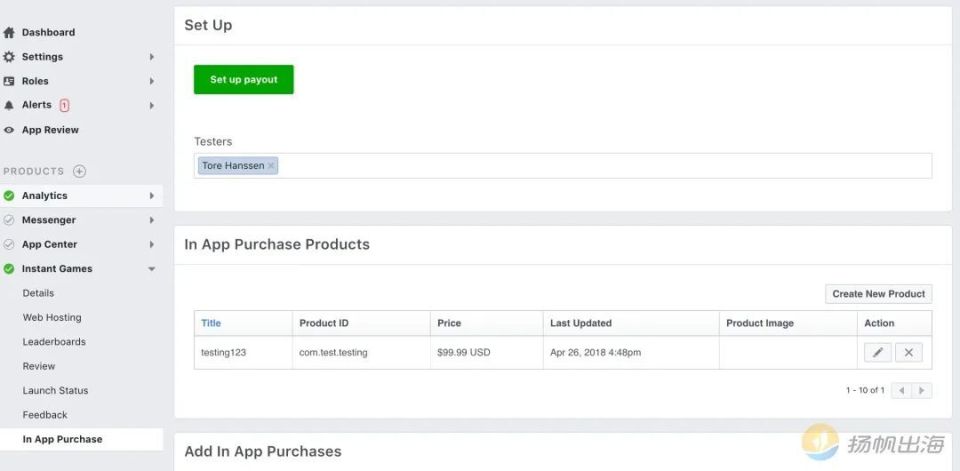Click the Dashboard home icon
Screen dimensions: 960x471
click(x=9, y=32)
